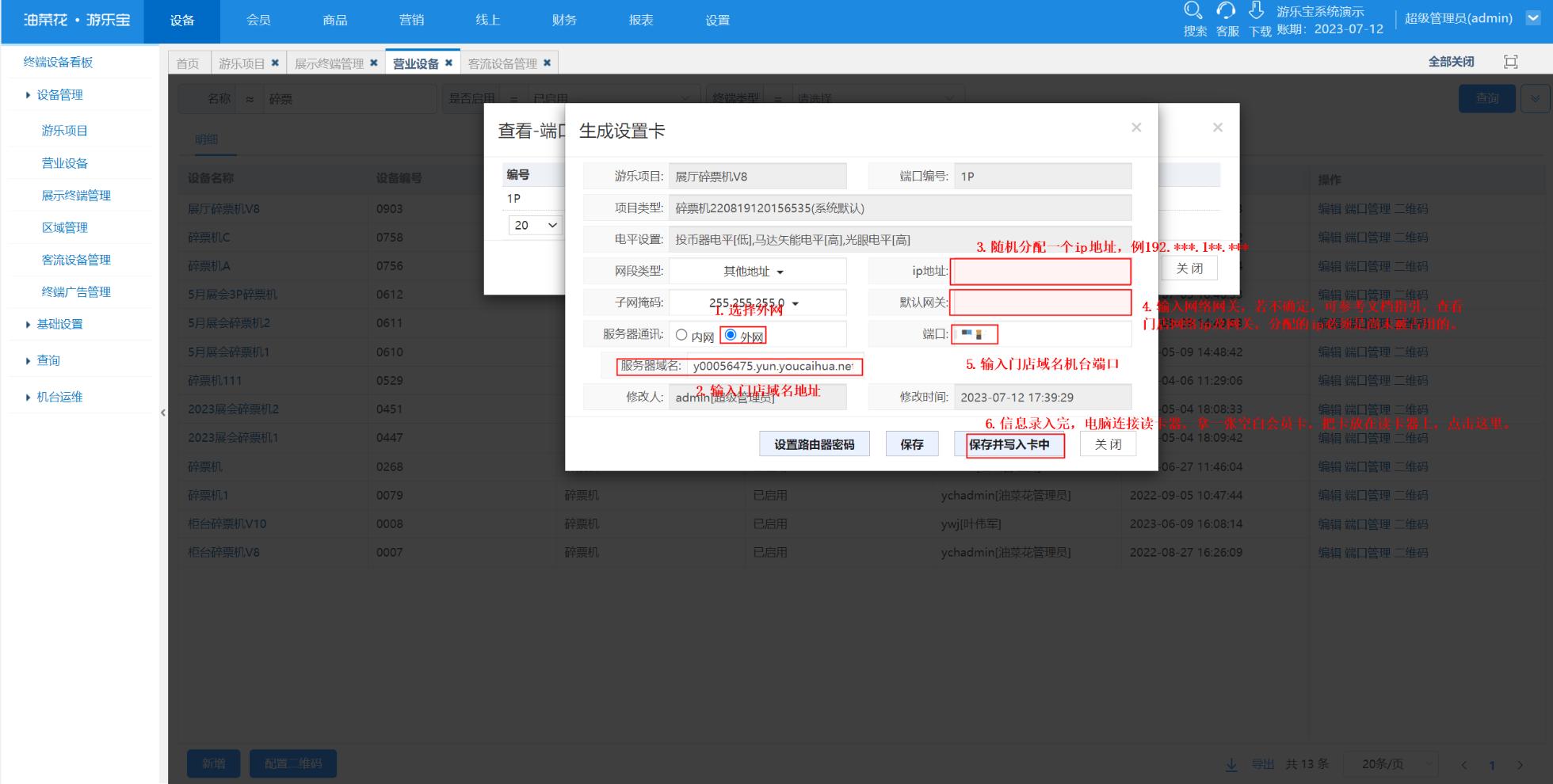Select the 内网 radio option

click(x=681, y=335)
